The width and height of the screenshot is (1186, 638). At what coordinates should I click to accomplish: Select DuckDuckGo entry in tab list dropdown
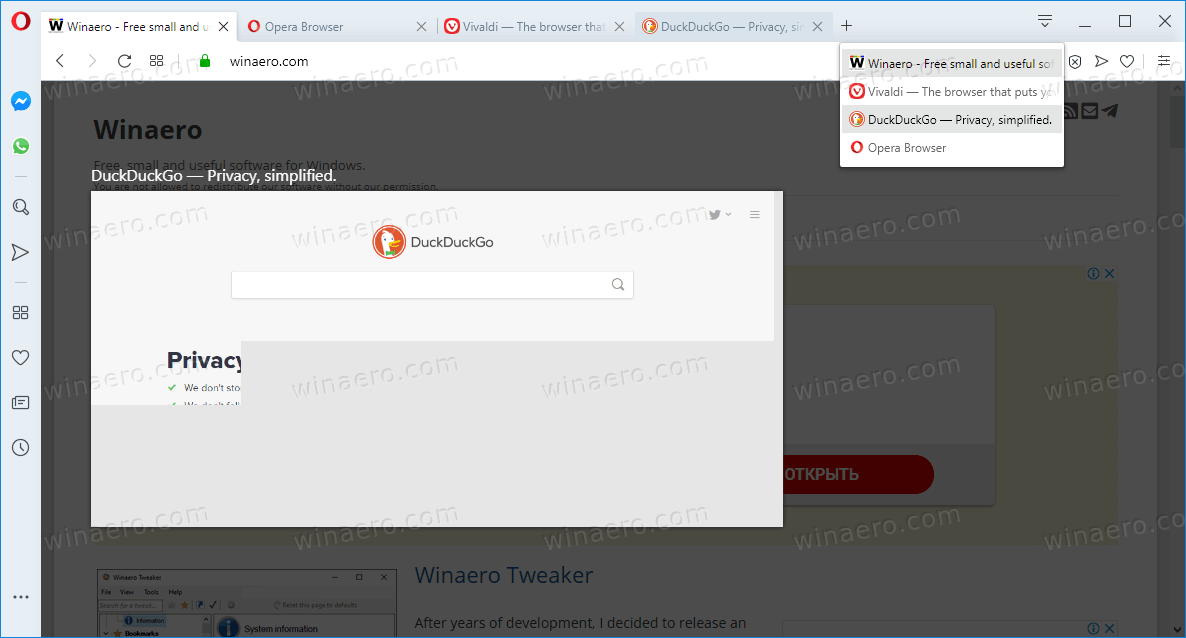(x=952, y=120)
